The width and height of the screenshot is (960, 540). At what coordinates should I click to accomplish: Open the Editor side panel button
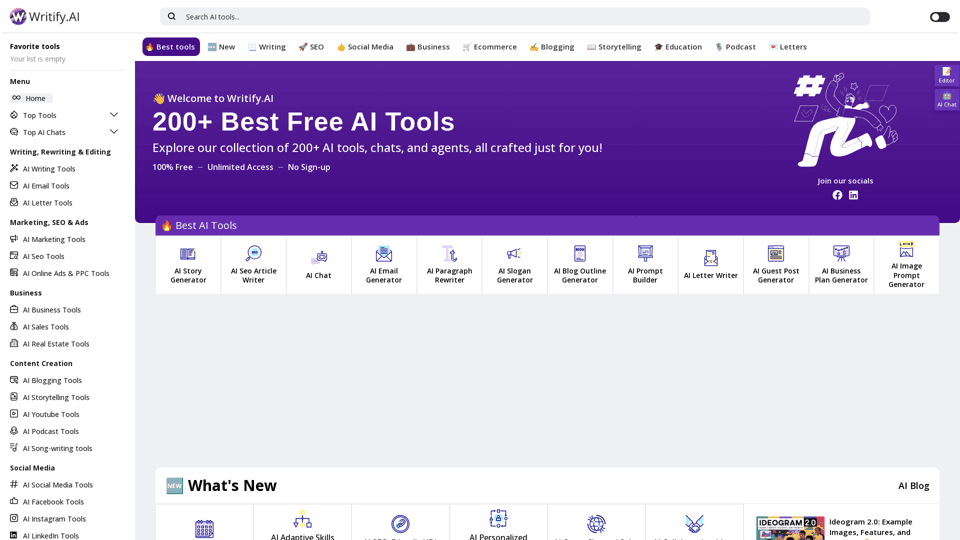coord(947,75)
